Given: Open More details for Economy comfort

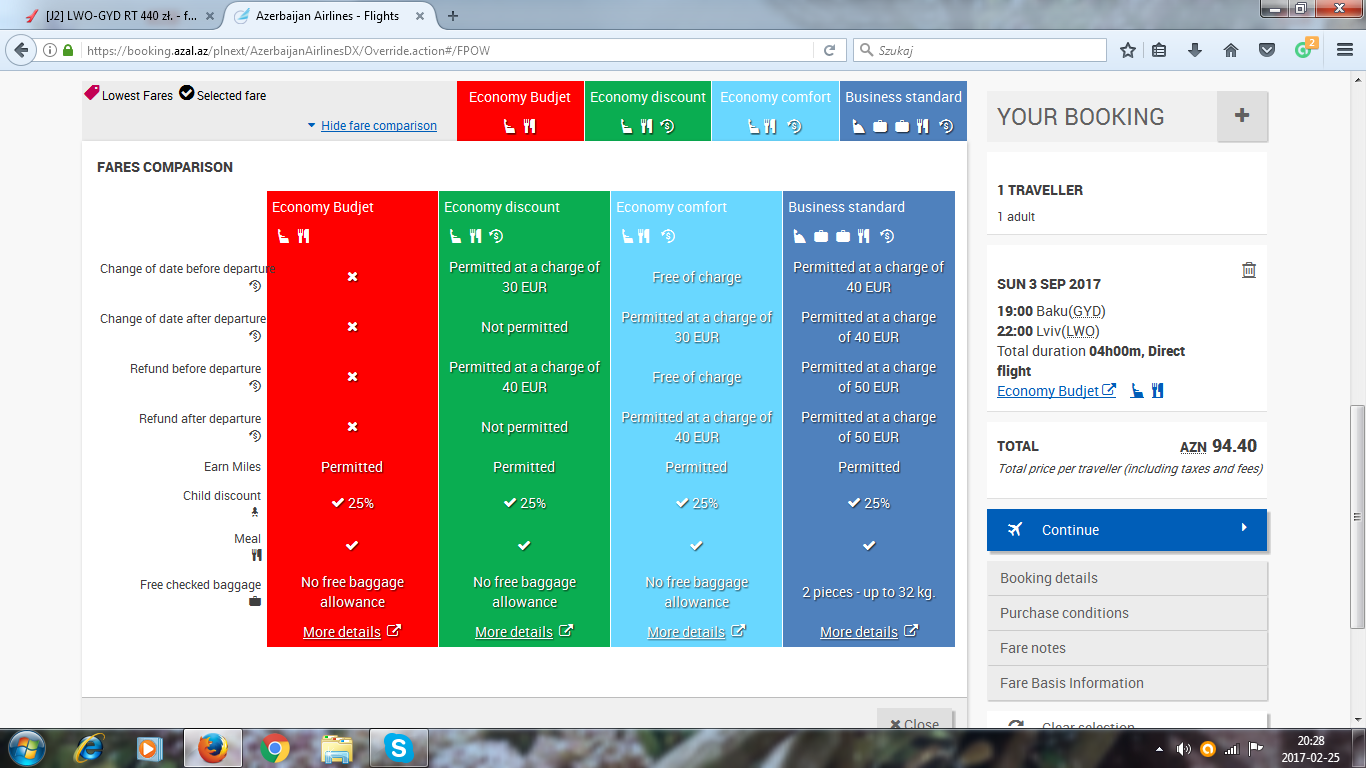Looking at the screenshot, I should 696,632.
